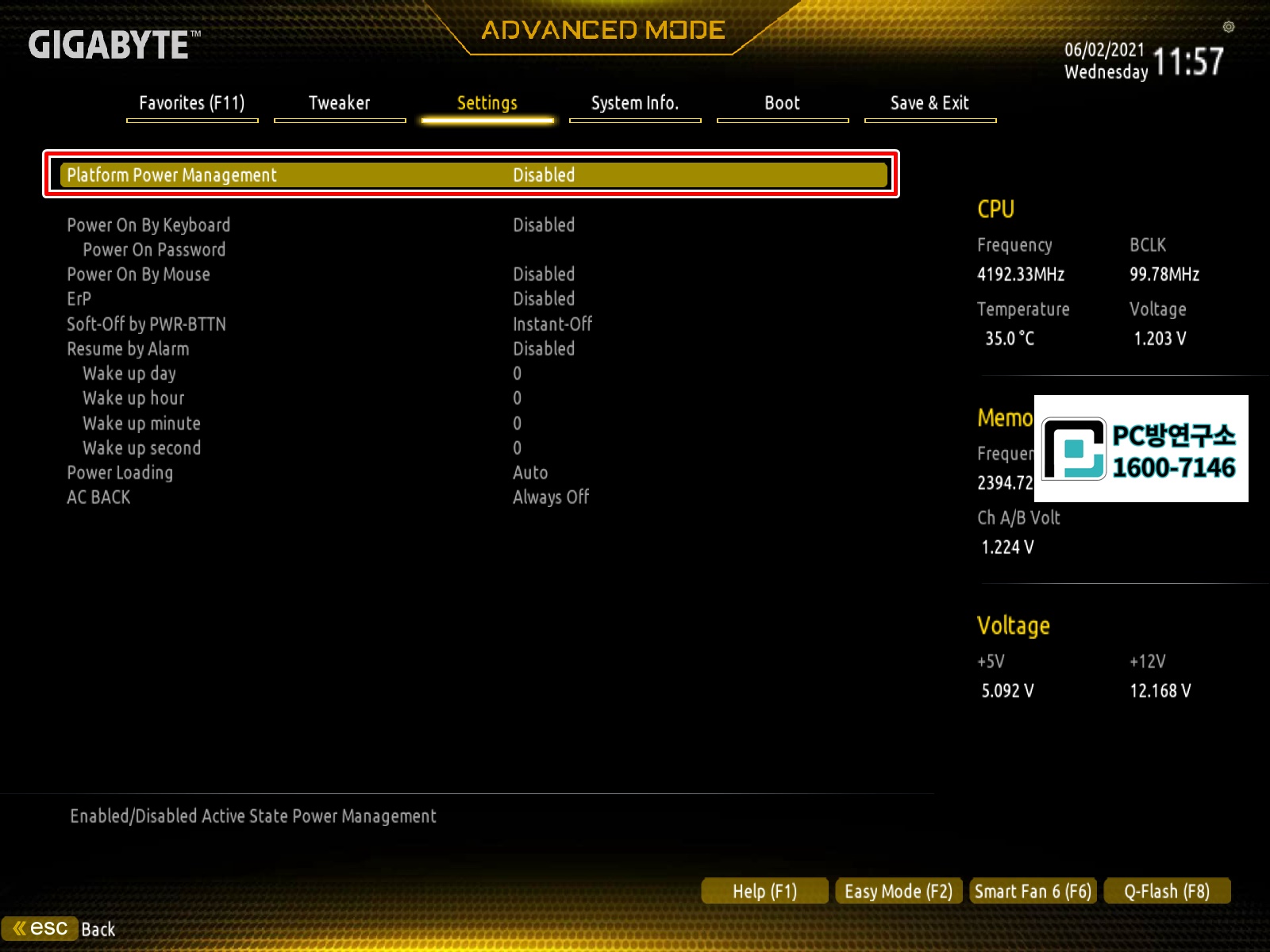
Task: Select Power On By Mouse option
Action: point(139,274)
